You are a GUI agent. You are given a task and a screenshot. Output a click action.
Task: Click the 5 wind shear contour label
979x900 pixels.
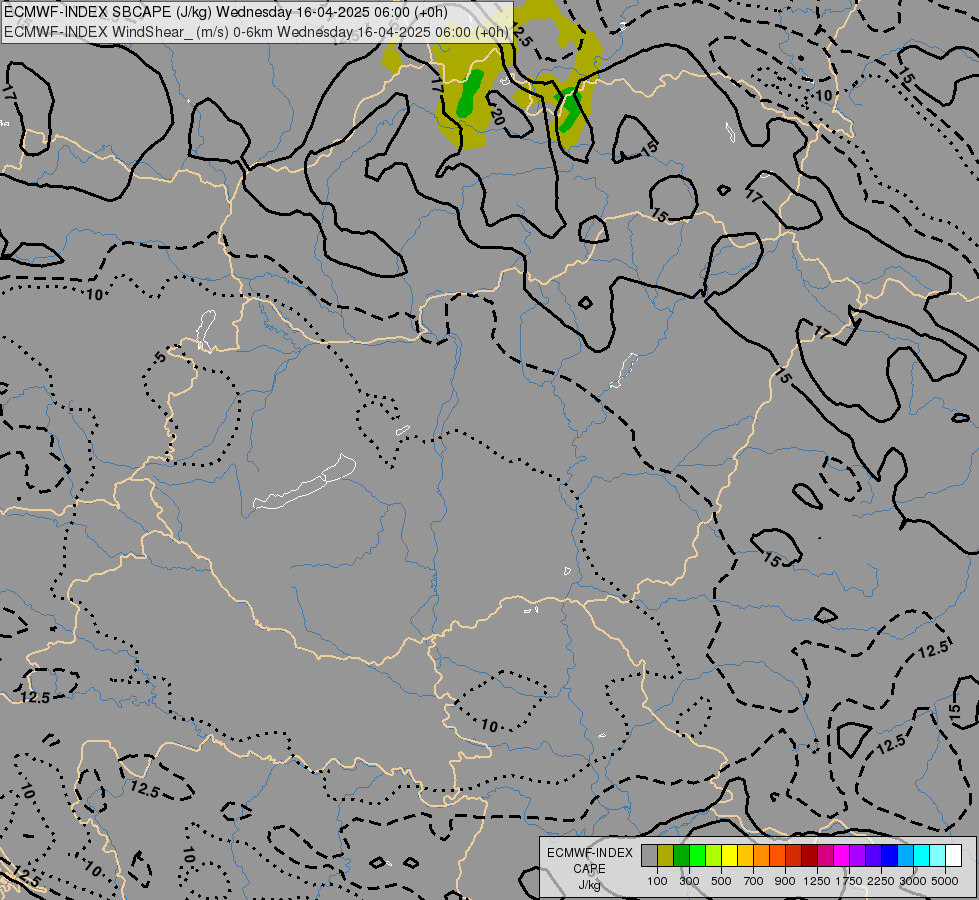pos(160,357)
